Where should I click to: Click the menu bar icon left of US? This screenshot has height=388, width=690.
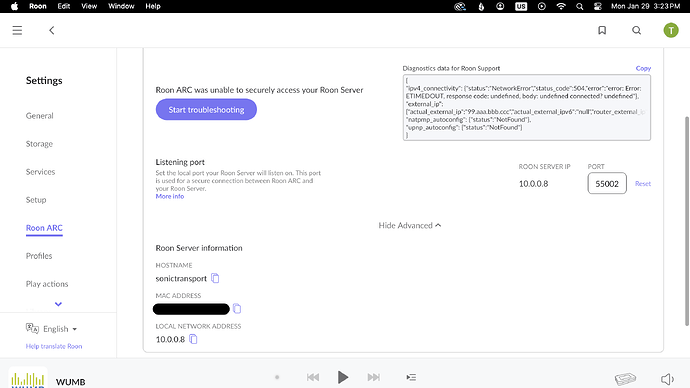pyautogui.click(x=500, y=6)
